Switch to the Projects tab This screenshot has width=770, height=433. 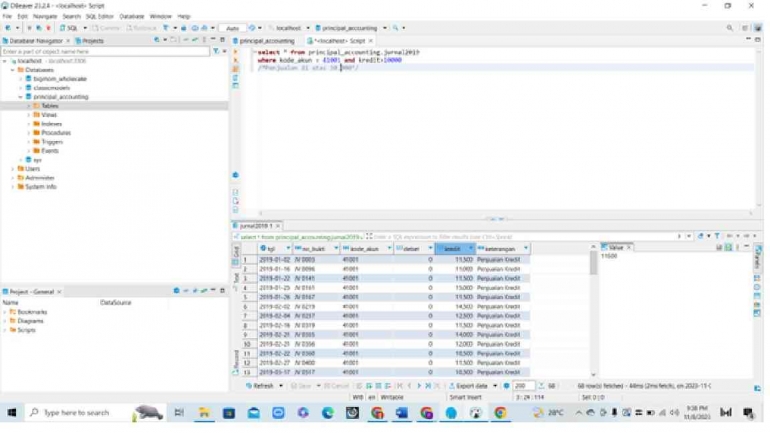(90, 41)
